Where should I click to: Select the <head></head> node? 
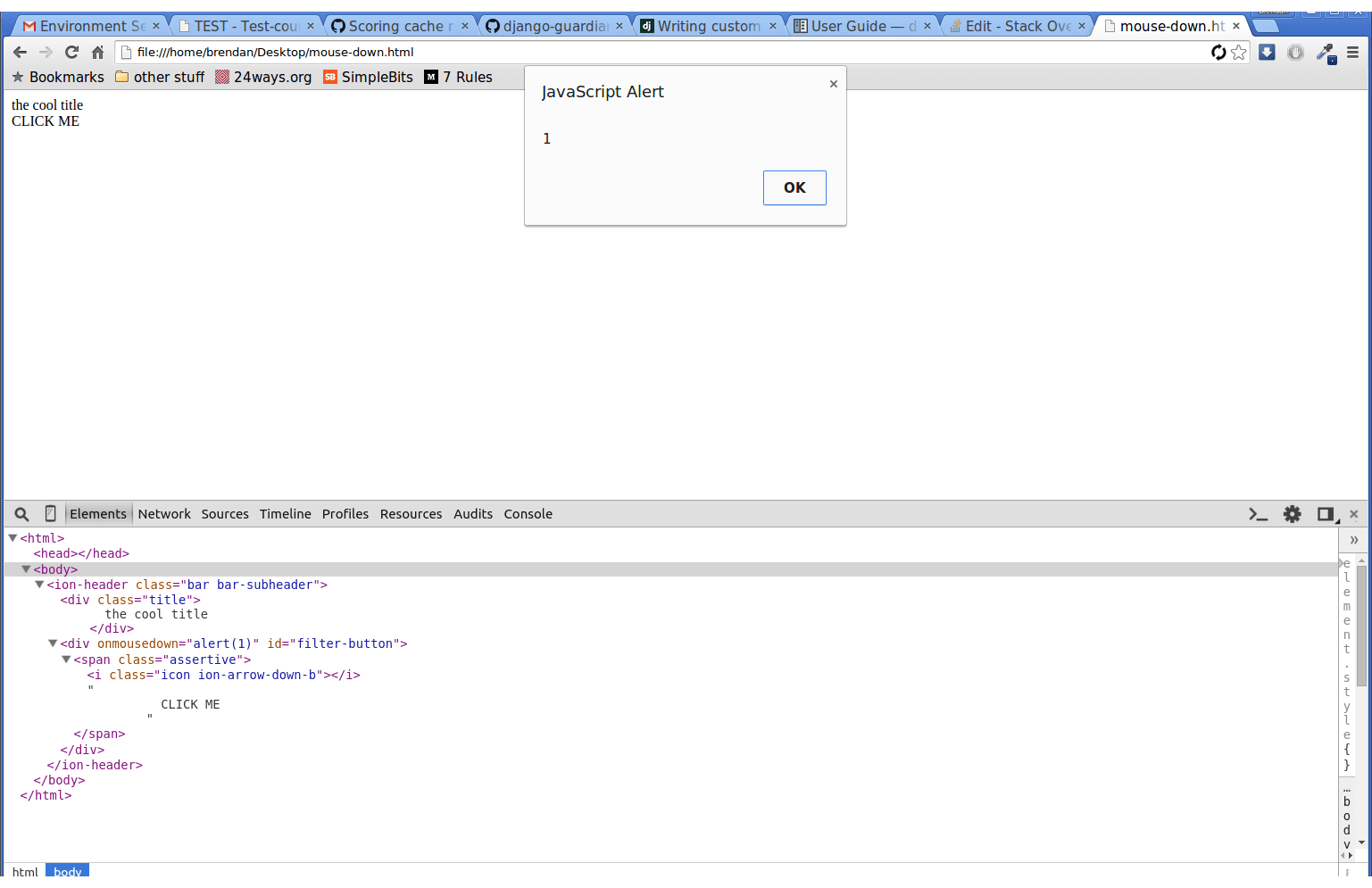tap(81, 553)
